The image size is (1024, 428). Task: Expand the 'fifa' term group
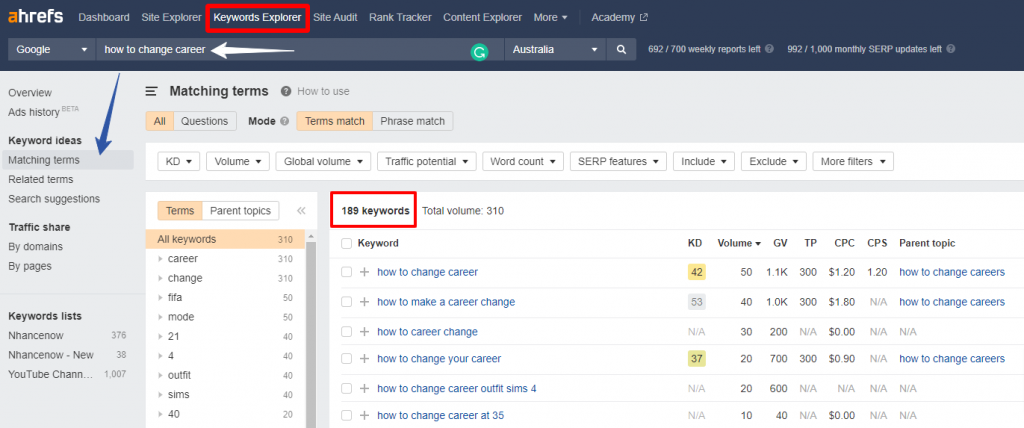pos(161,297)
